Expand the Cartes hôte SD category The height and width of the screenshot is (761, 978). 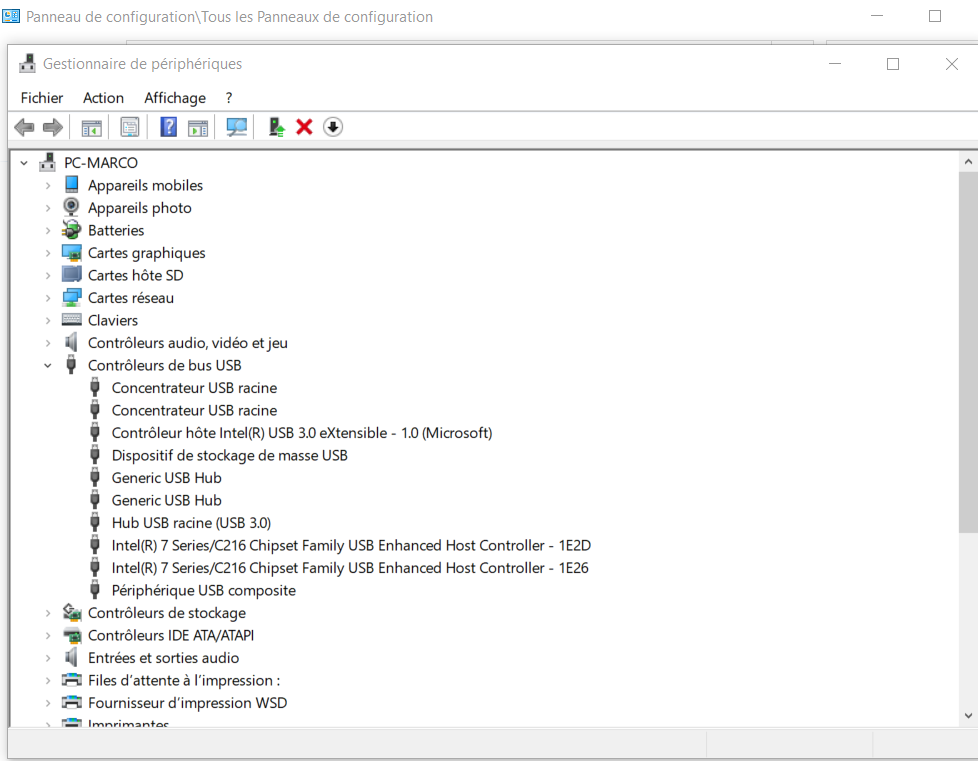48,275
